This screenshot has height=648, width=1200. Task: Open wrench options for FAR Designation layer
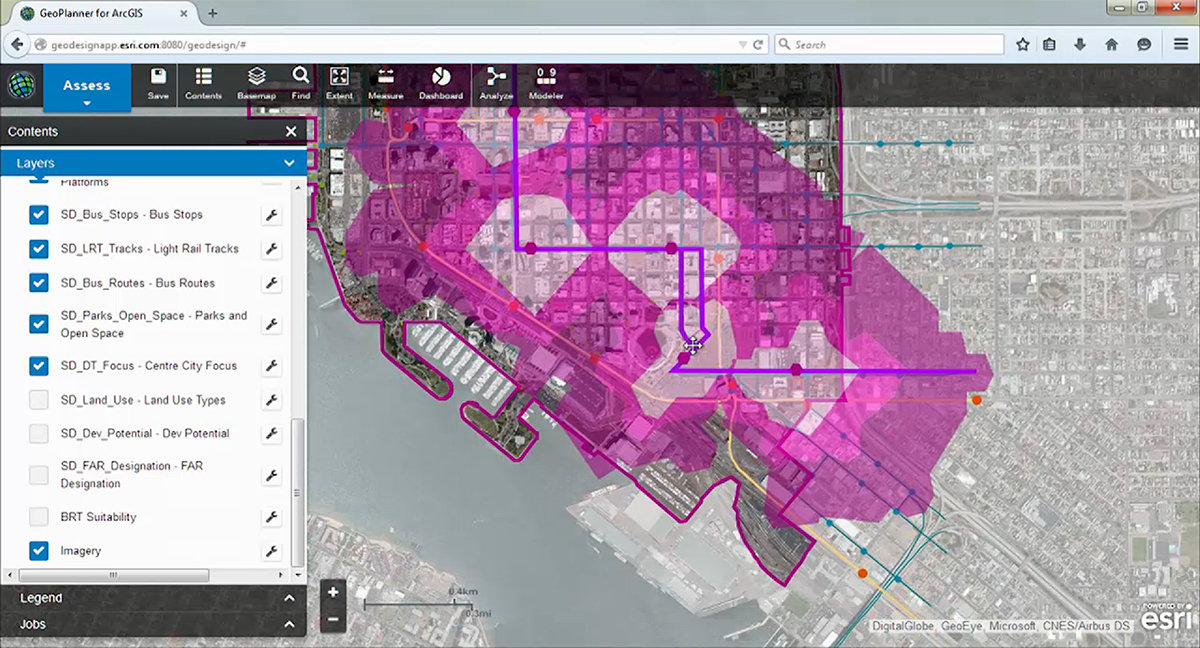[271, 475]
